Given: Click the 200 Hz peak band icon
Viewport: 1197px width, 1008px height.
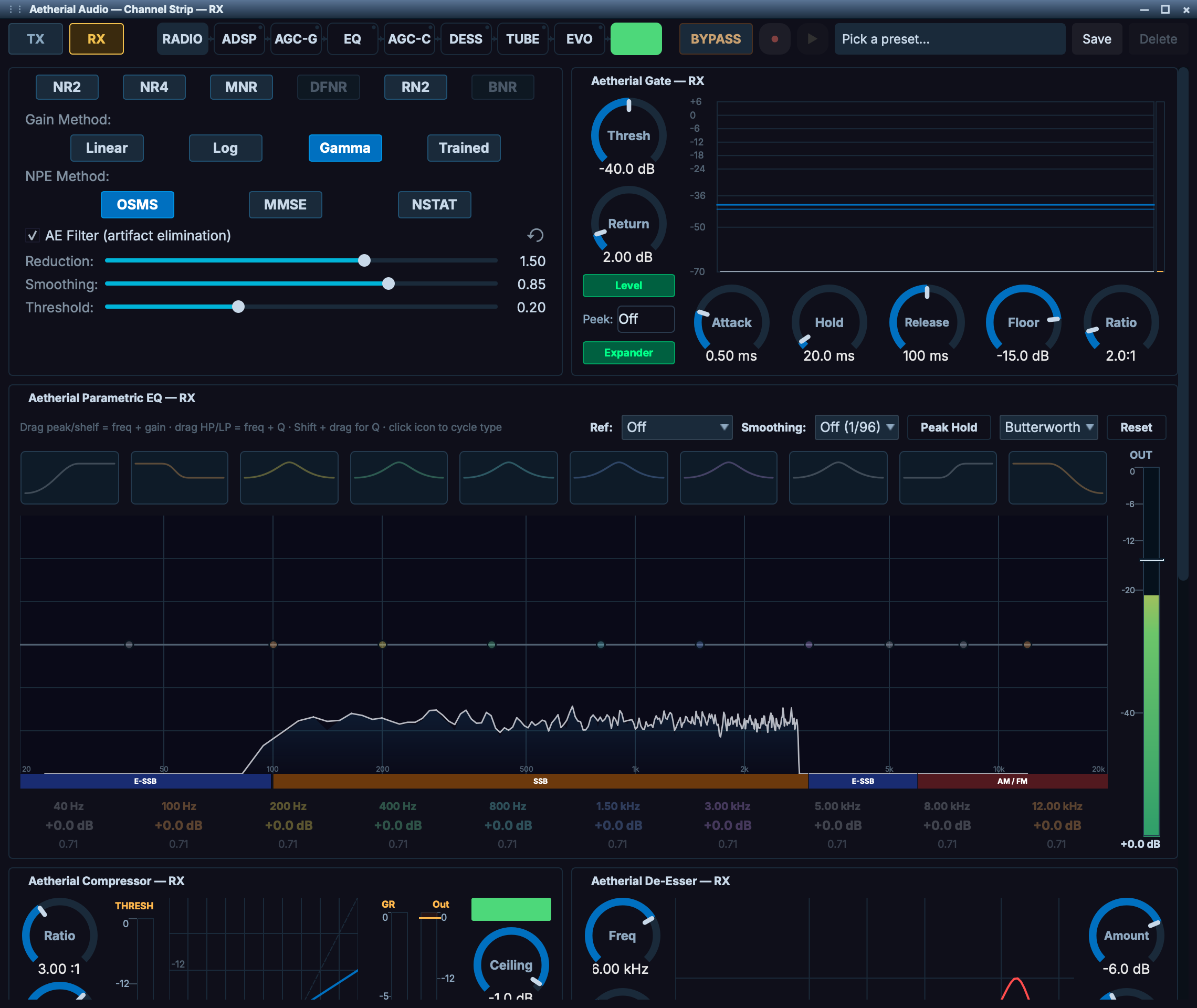Looking at the screenshot, I should 289,478.
